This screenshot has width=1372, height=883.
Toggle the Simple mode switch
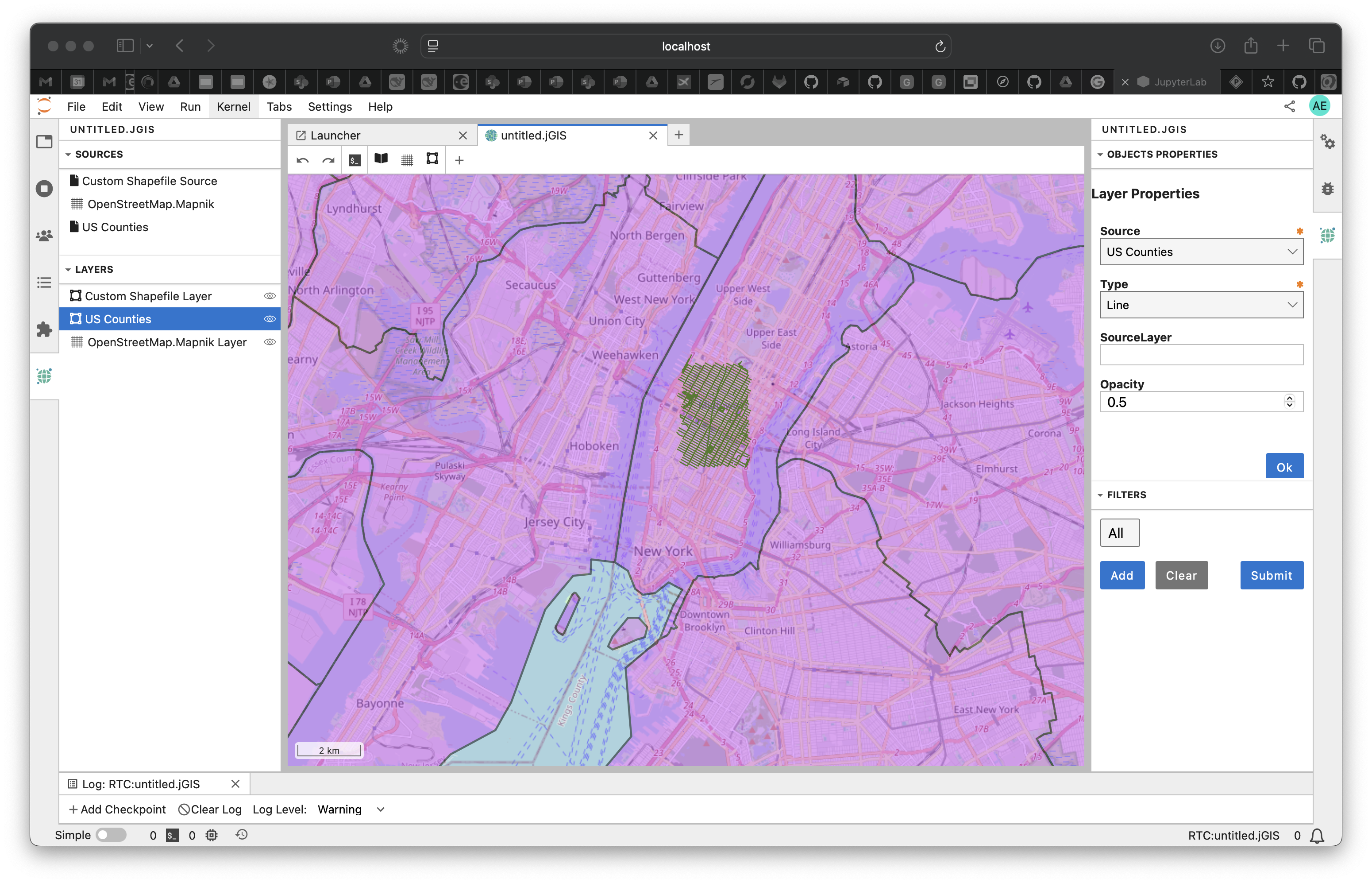point(111,835)
